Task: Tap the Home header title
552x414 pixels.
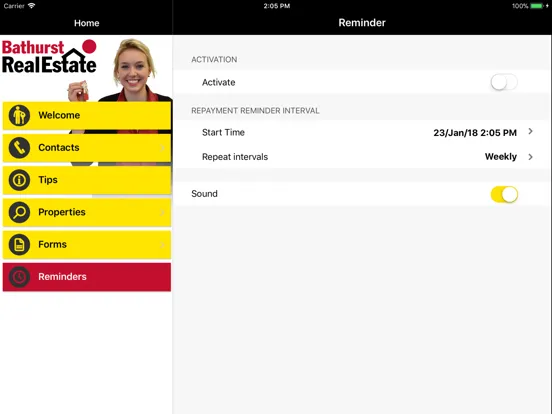Action: [x=87, y=23]
